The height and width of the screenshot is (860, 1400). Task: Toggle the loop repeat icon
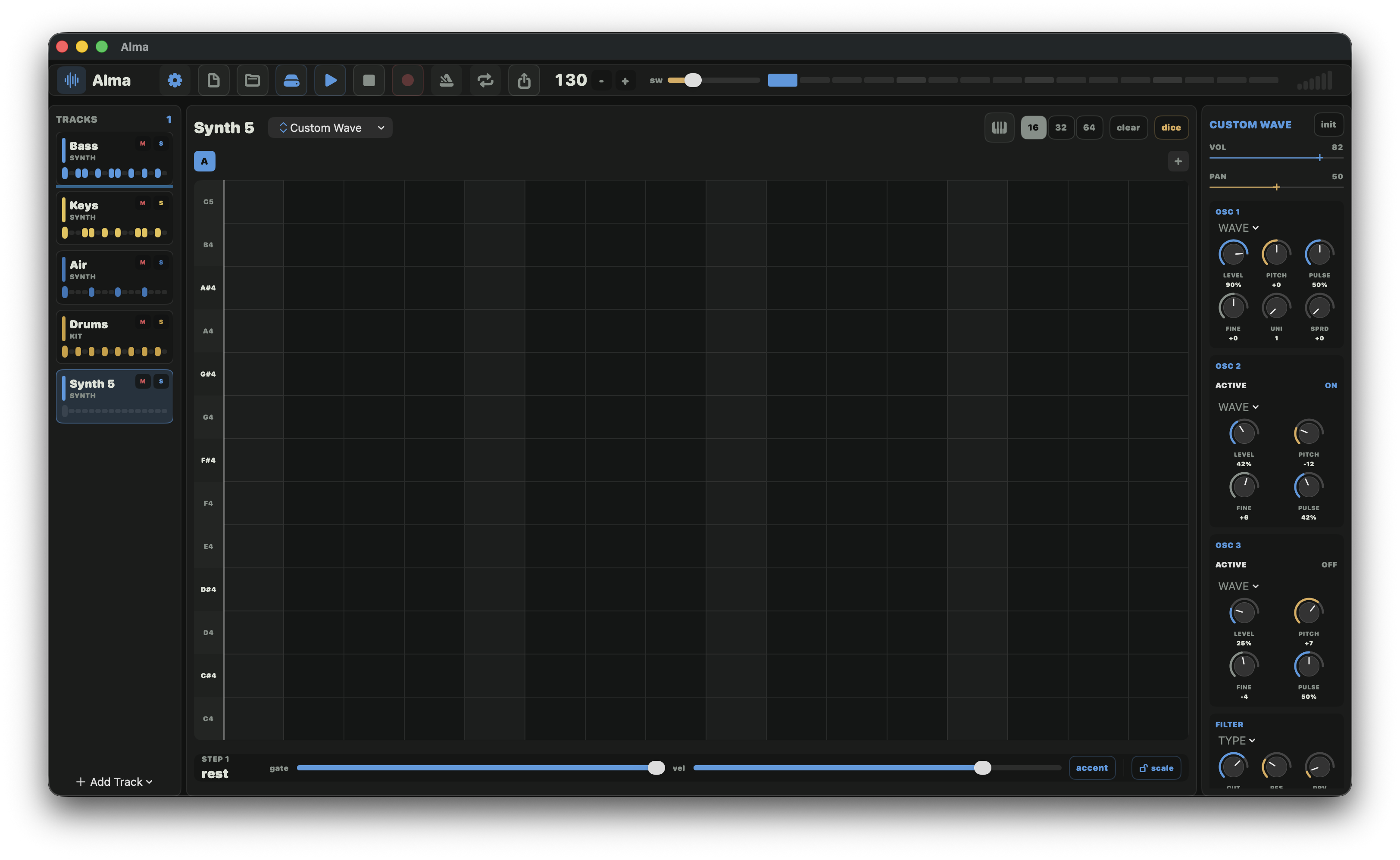(484, 80)
